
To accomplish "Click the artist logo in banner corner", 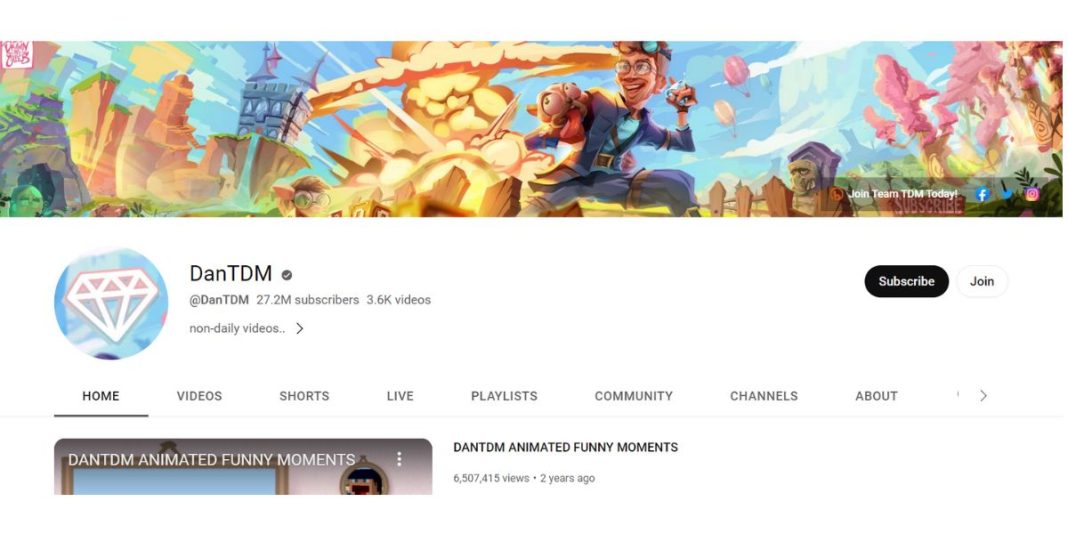I will 17,55.
